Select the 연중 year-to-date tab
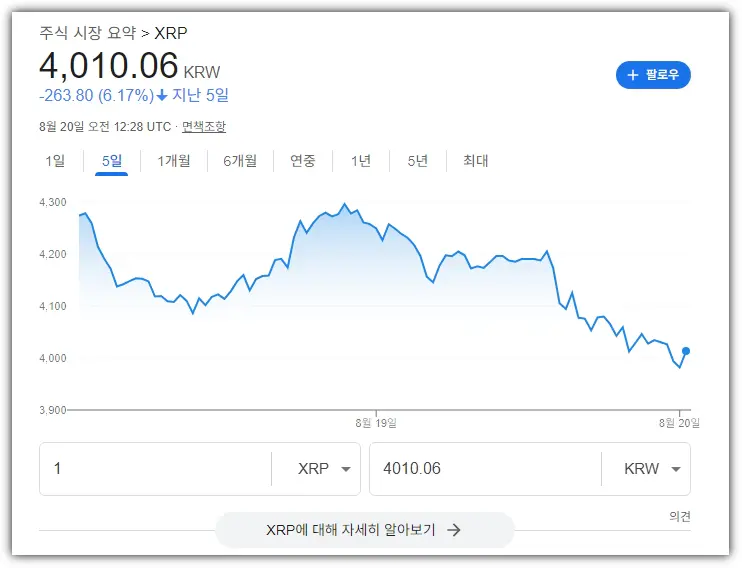742x568 pixels. click(303, 161)
